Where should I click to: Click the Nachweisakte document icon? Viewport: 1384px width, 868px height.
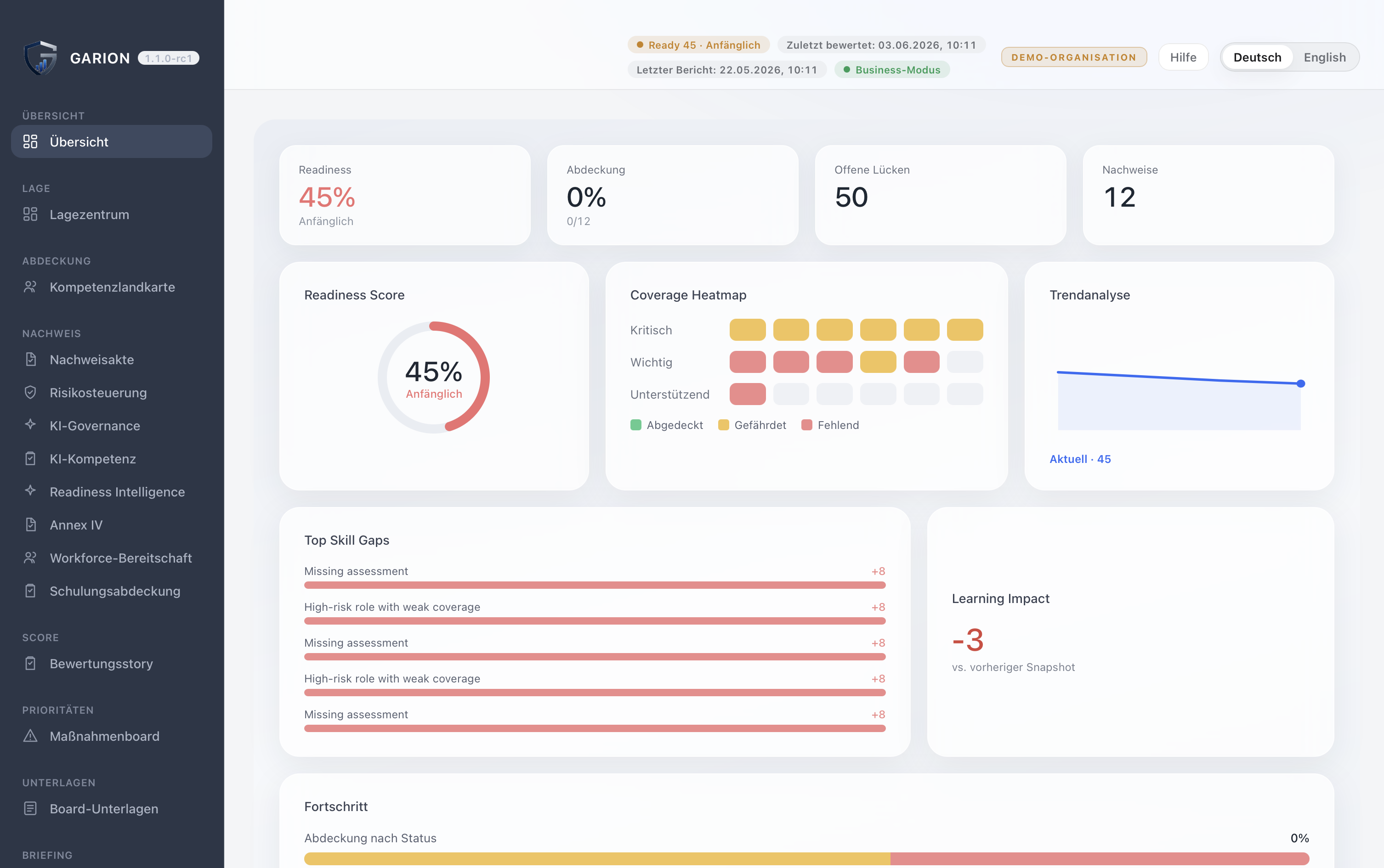click(30, 359)
